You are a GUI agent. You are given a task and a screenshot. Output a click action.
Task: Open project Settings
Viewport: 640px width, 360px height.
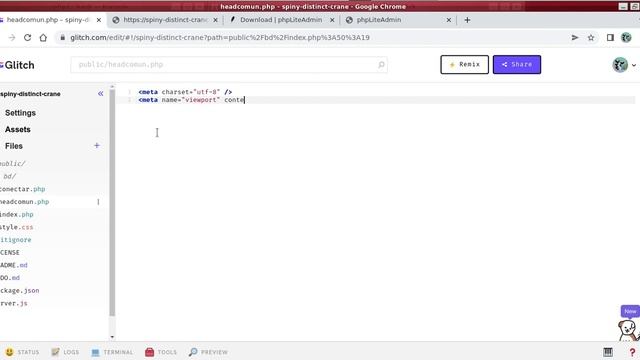(20, 113)
